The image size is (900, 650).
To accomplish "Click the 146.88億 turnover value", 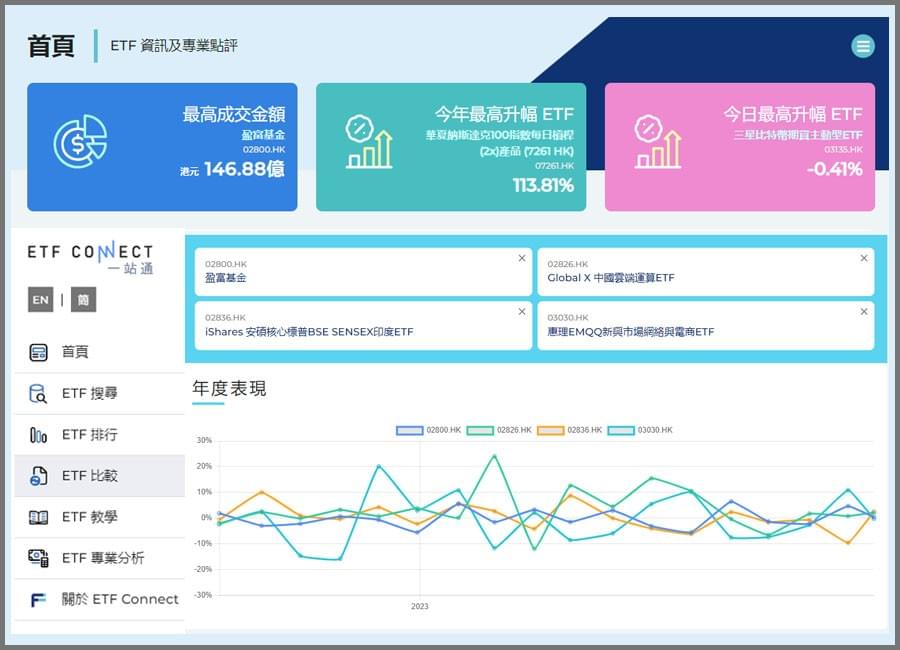I will pos(245,169).
